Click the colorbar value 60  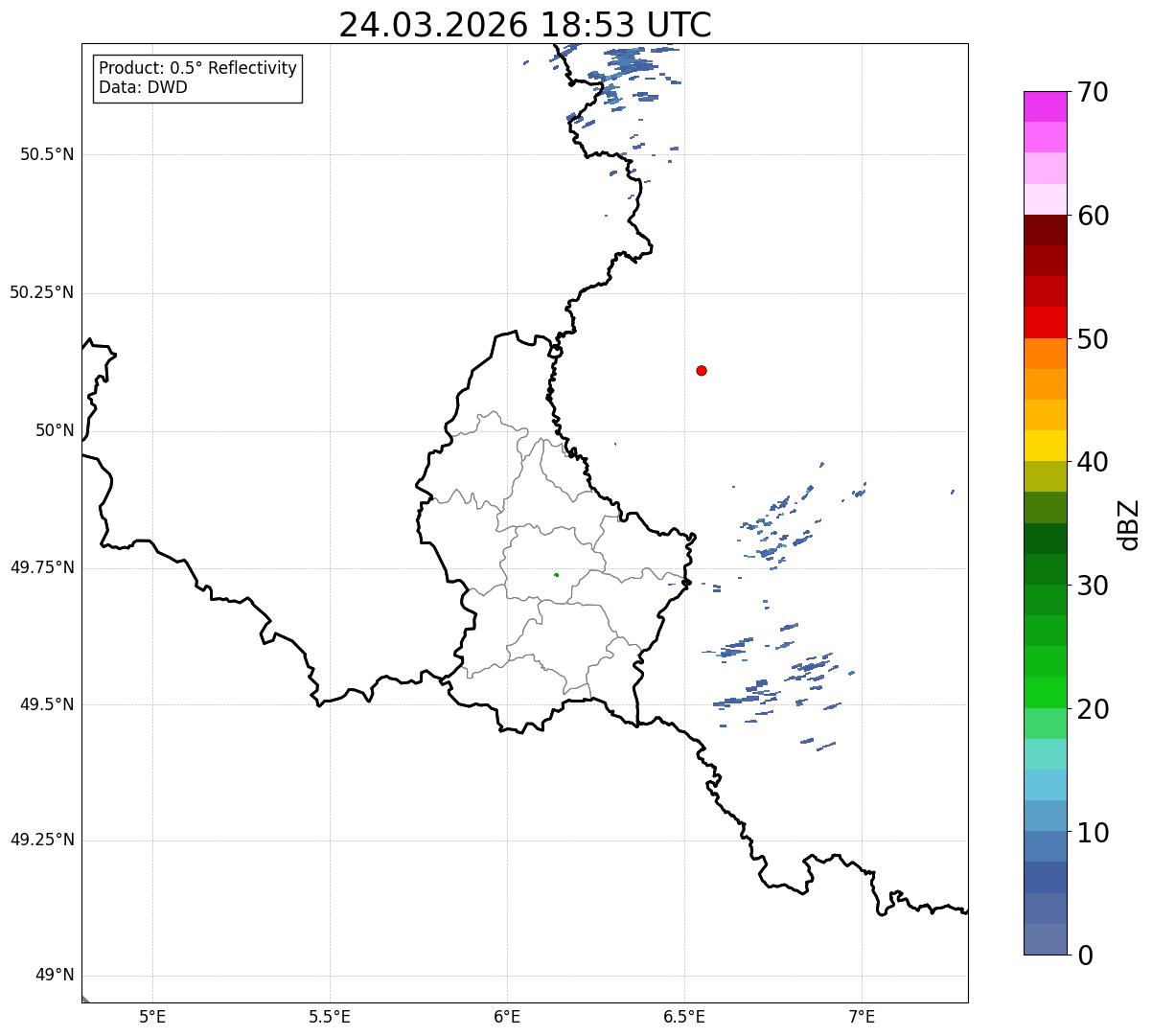pyautogui.click(x=1093, y=217)
